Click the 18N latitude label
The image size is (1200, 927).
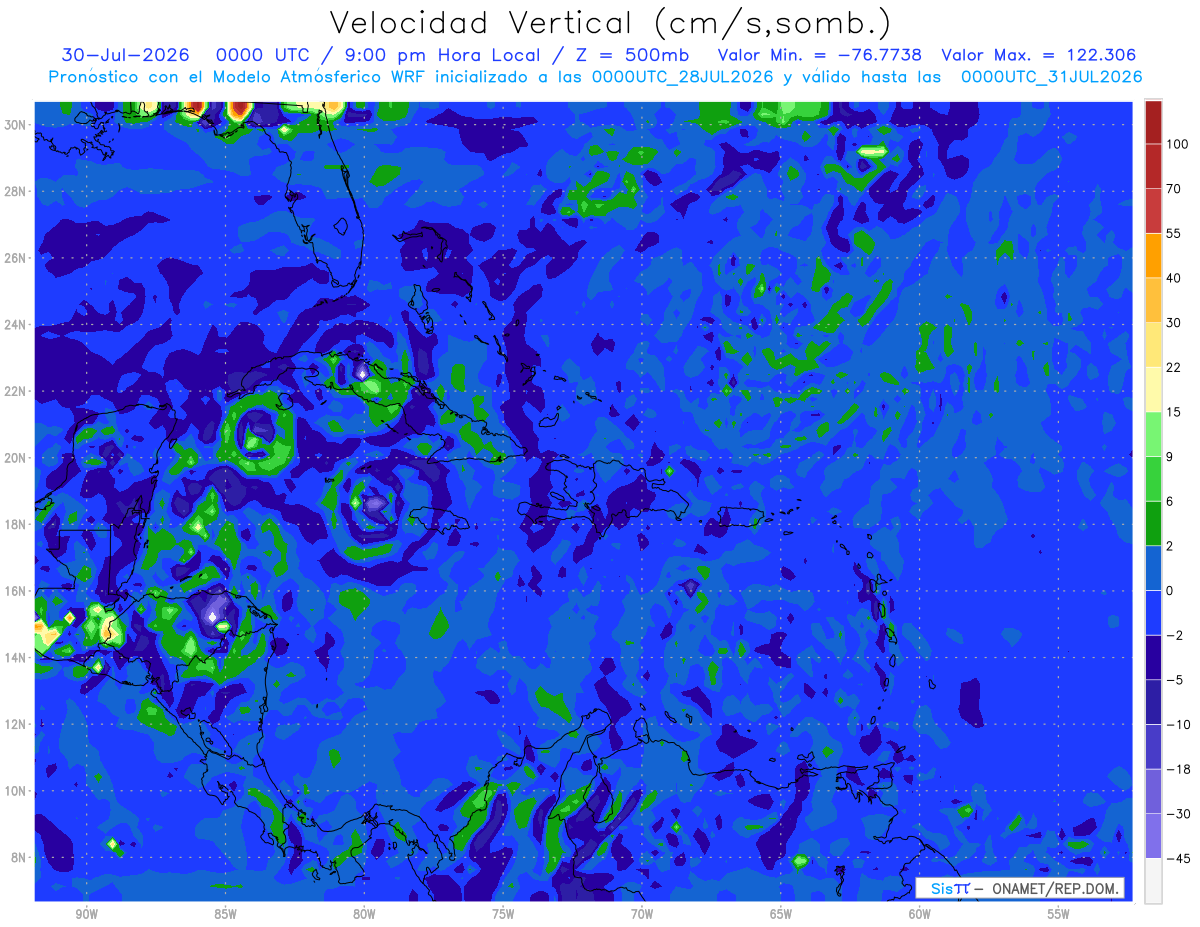pos(16,524)
